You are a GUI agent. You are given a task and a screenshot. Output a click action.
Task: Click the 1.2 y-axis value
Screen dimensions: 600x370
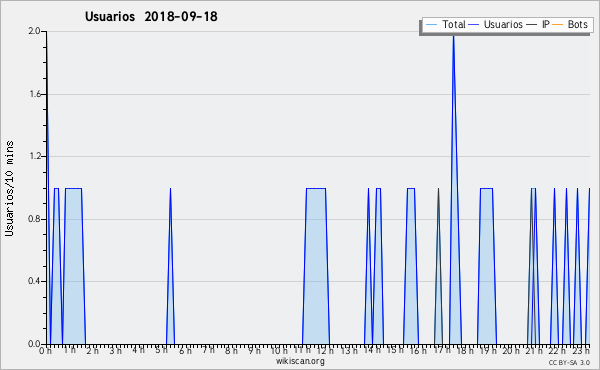[x=35, y=156]
